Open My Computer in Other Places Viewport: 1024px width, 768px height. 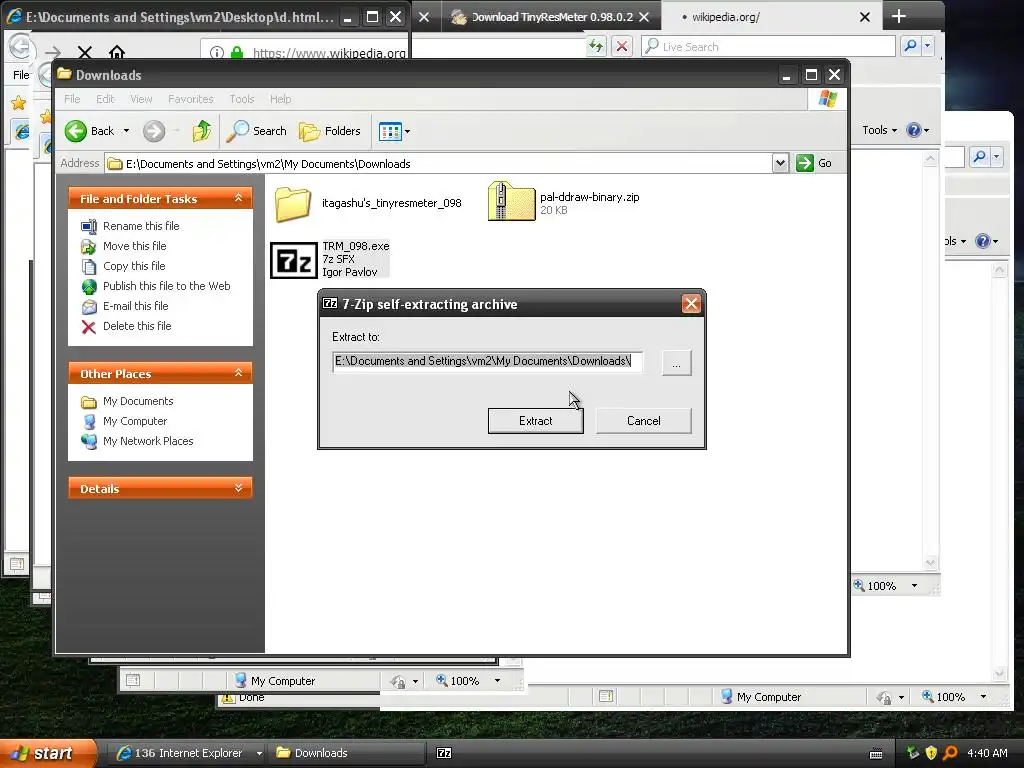tap(135, 421)
